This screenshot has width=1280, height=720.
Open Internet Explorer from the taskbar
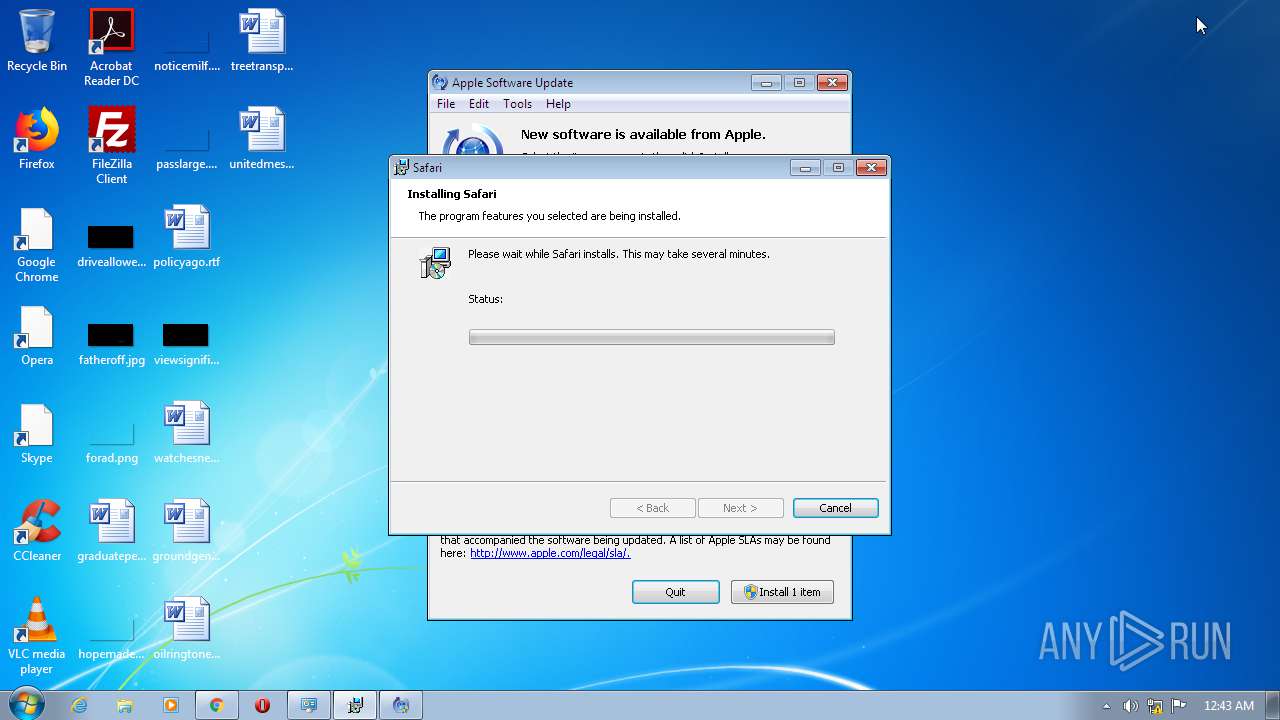(79, 705)
